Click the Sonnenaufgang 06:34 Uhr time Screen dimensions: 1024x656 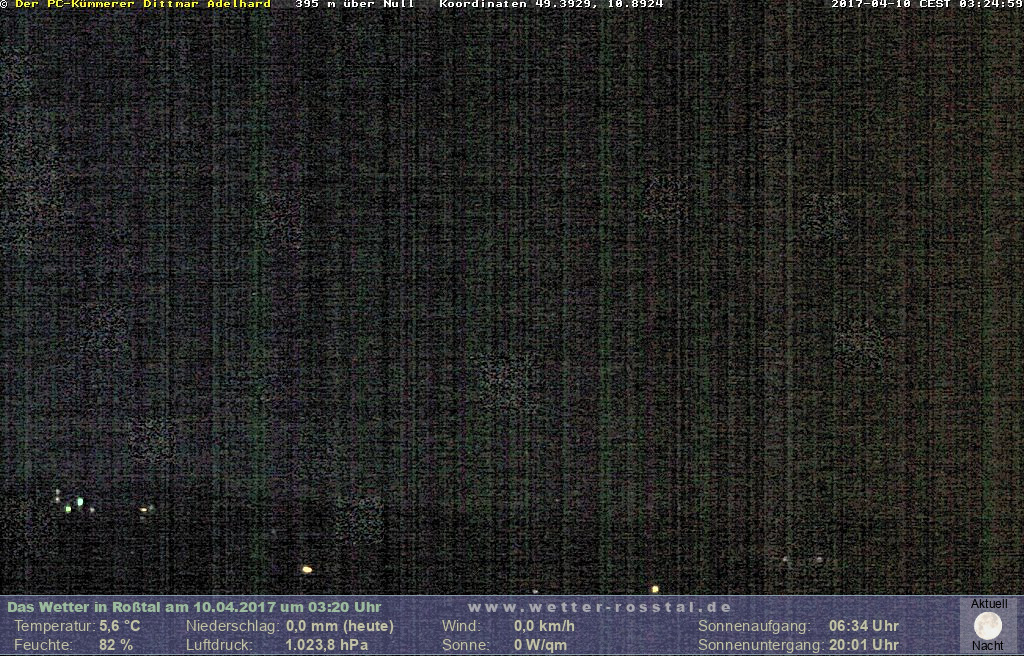[x=863, y=626]
